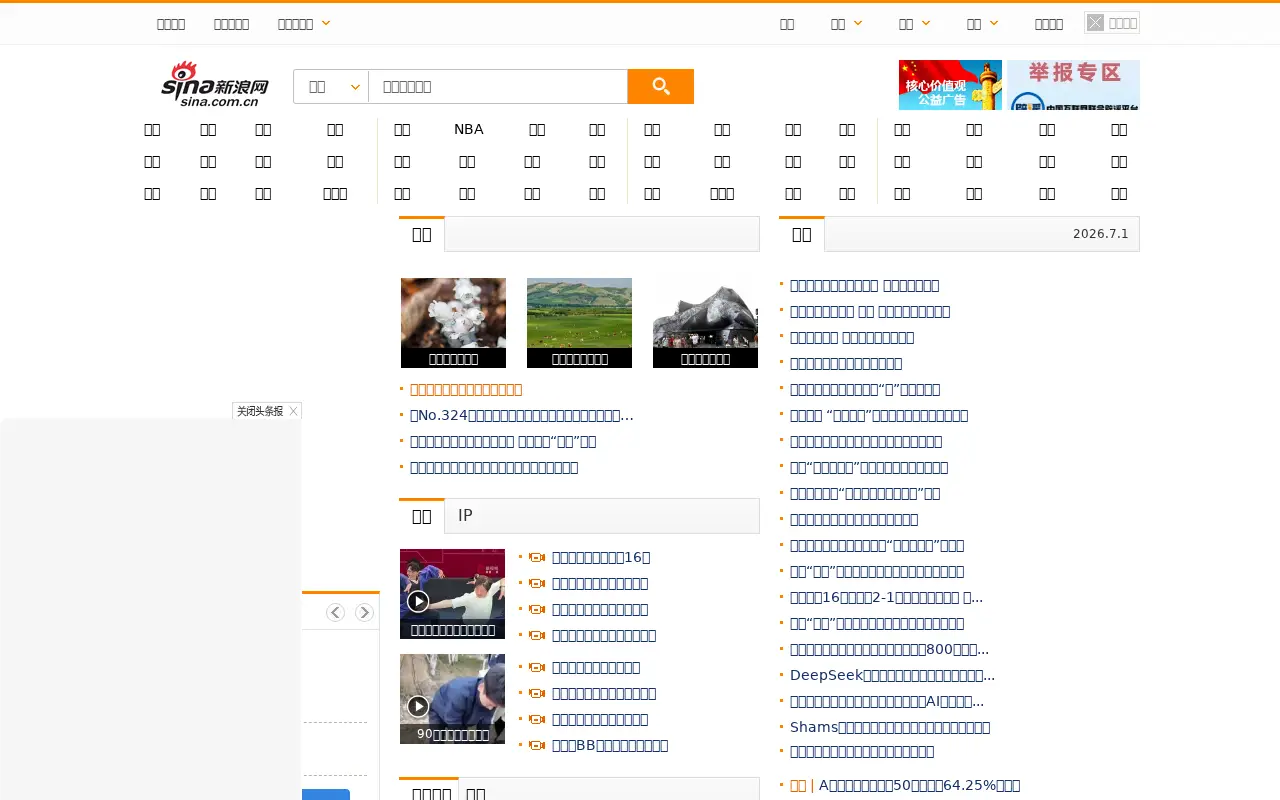Open the white flower photo thumbnail
The width and height of the screenshot is (1280, 800).
tap(453, 323)
